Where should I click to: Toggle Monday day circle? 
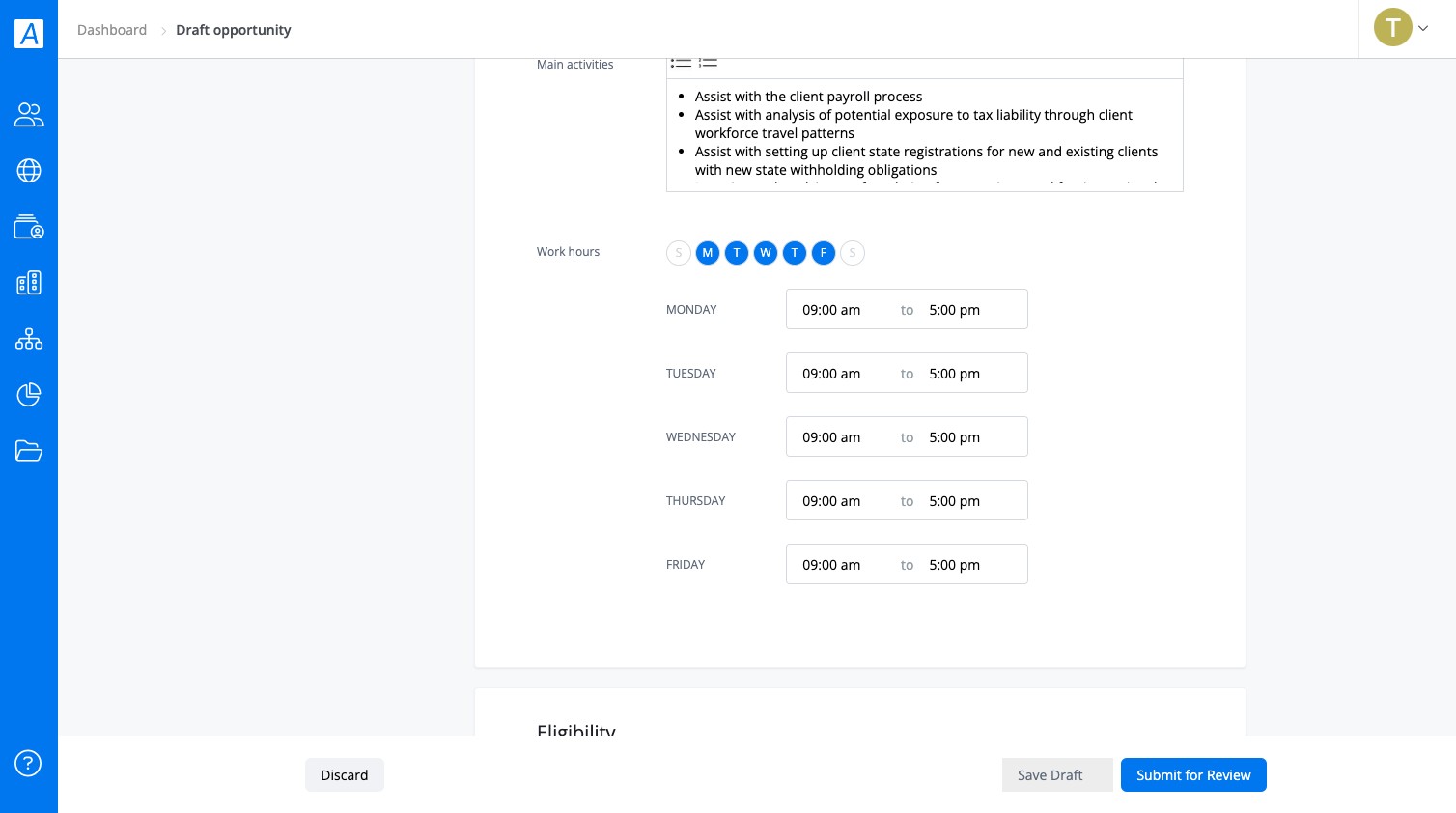pos(708,253)
